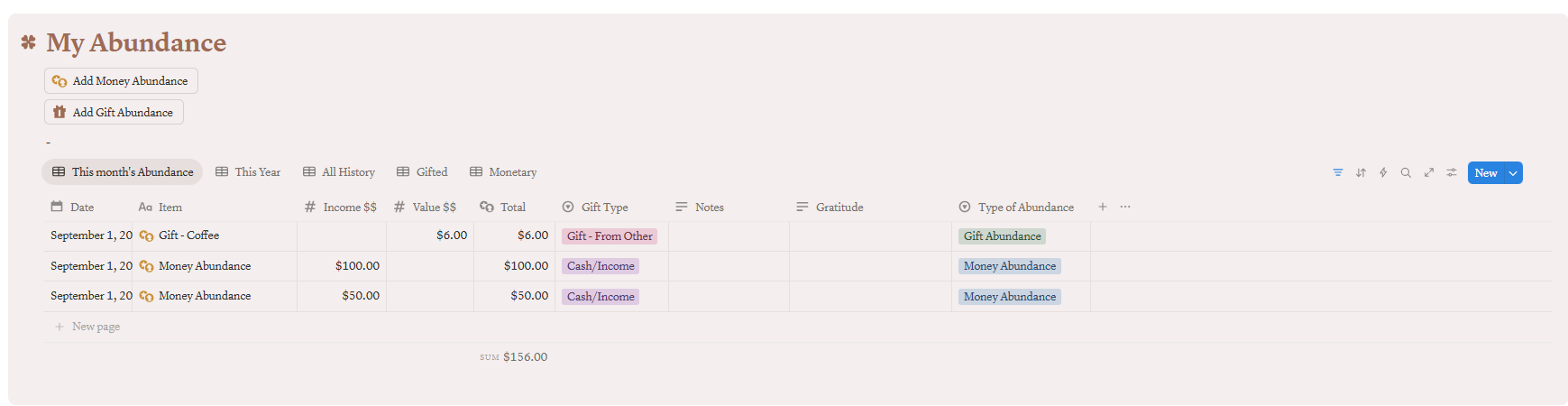The image size is (1568, 406).
Task: Switch to the Monetary view tab
Action: 503,172
